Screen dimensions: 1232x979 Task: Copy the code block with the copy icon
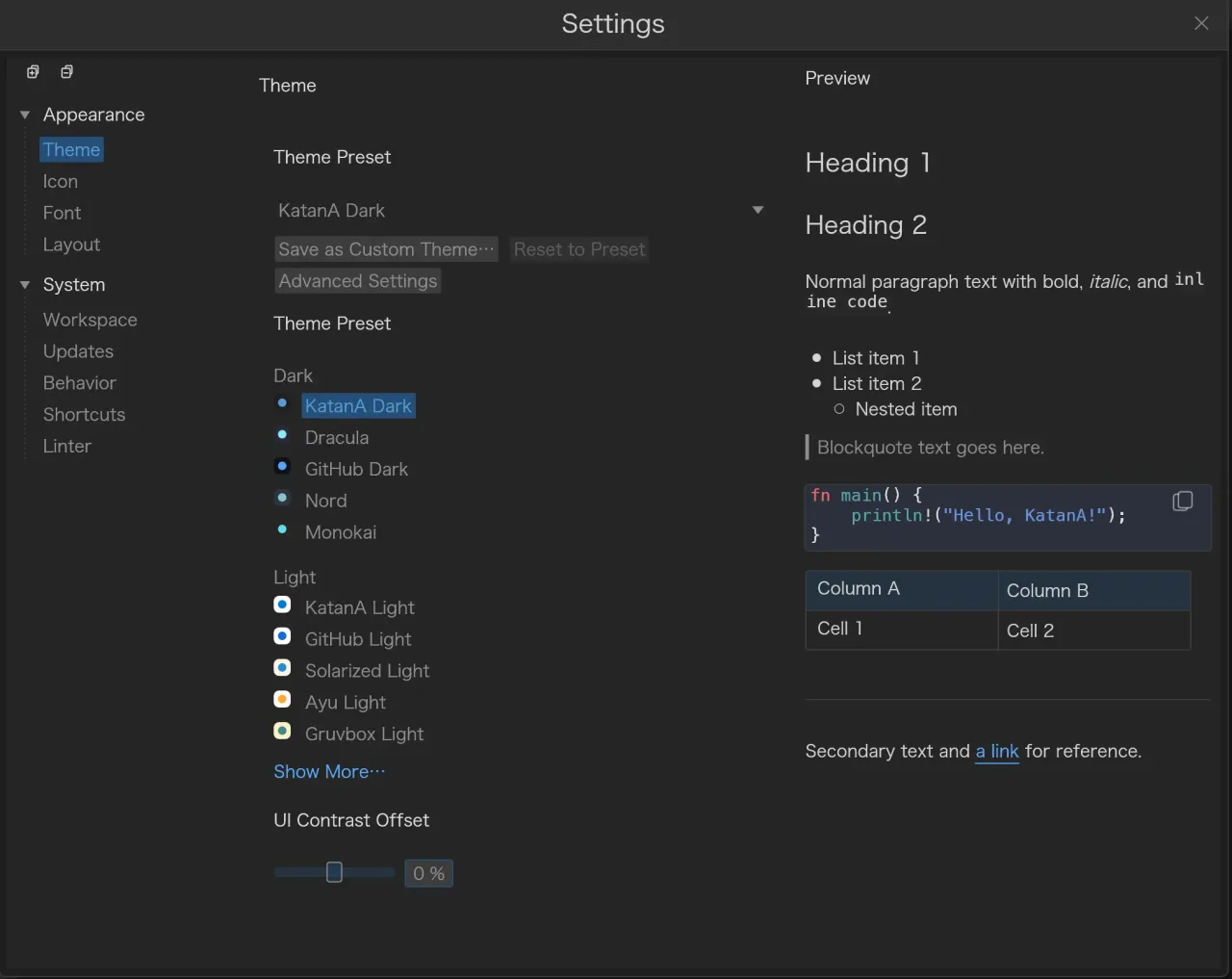pos(1183,502)
